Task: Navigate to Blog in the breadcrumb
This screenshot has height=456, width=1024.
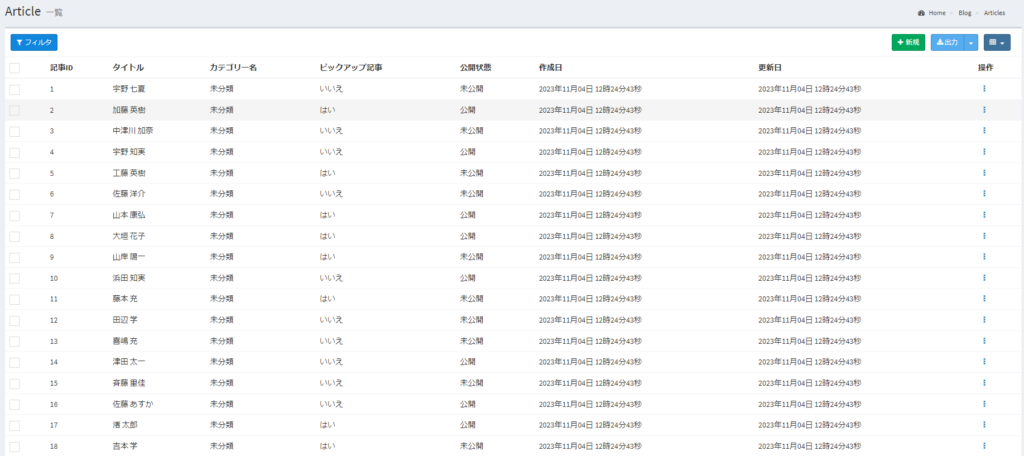Action: point(964,13)
